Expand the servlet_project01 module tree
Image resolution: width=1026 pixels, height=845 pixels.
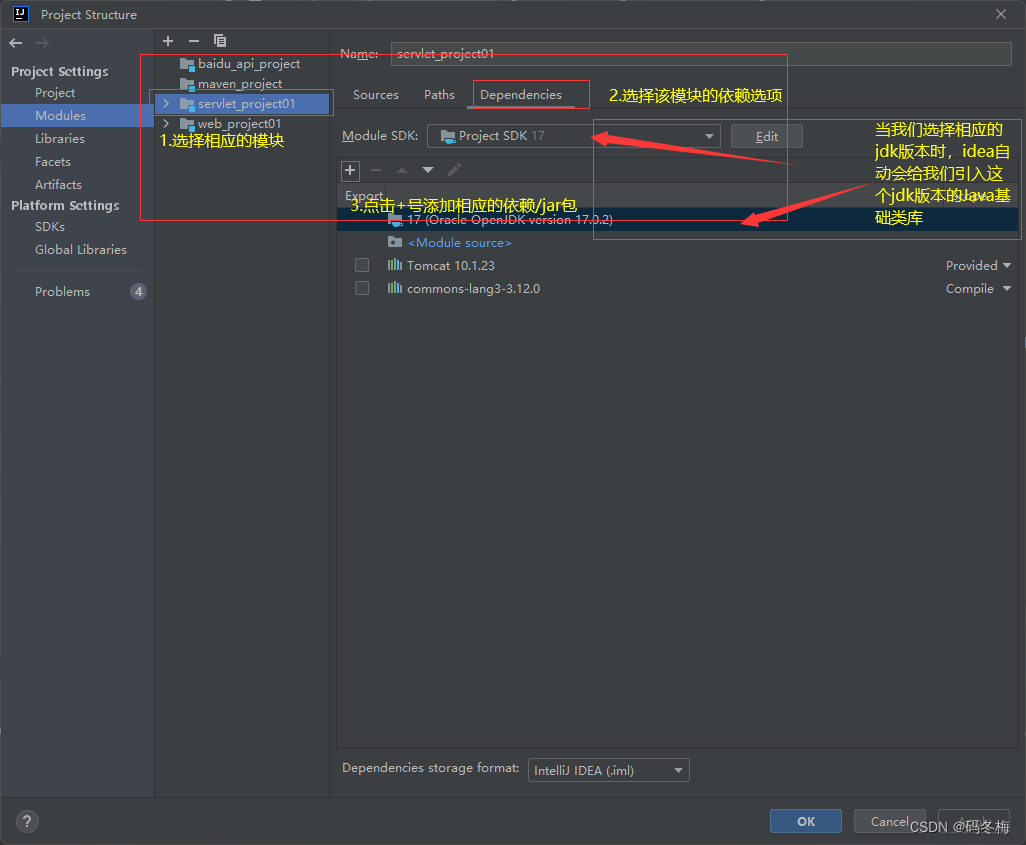click(x=166, y=103)
